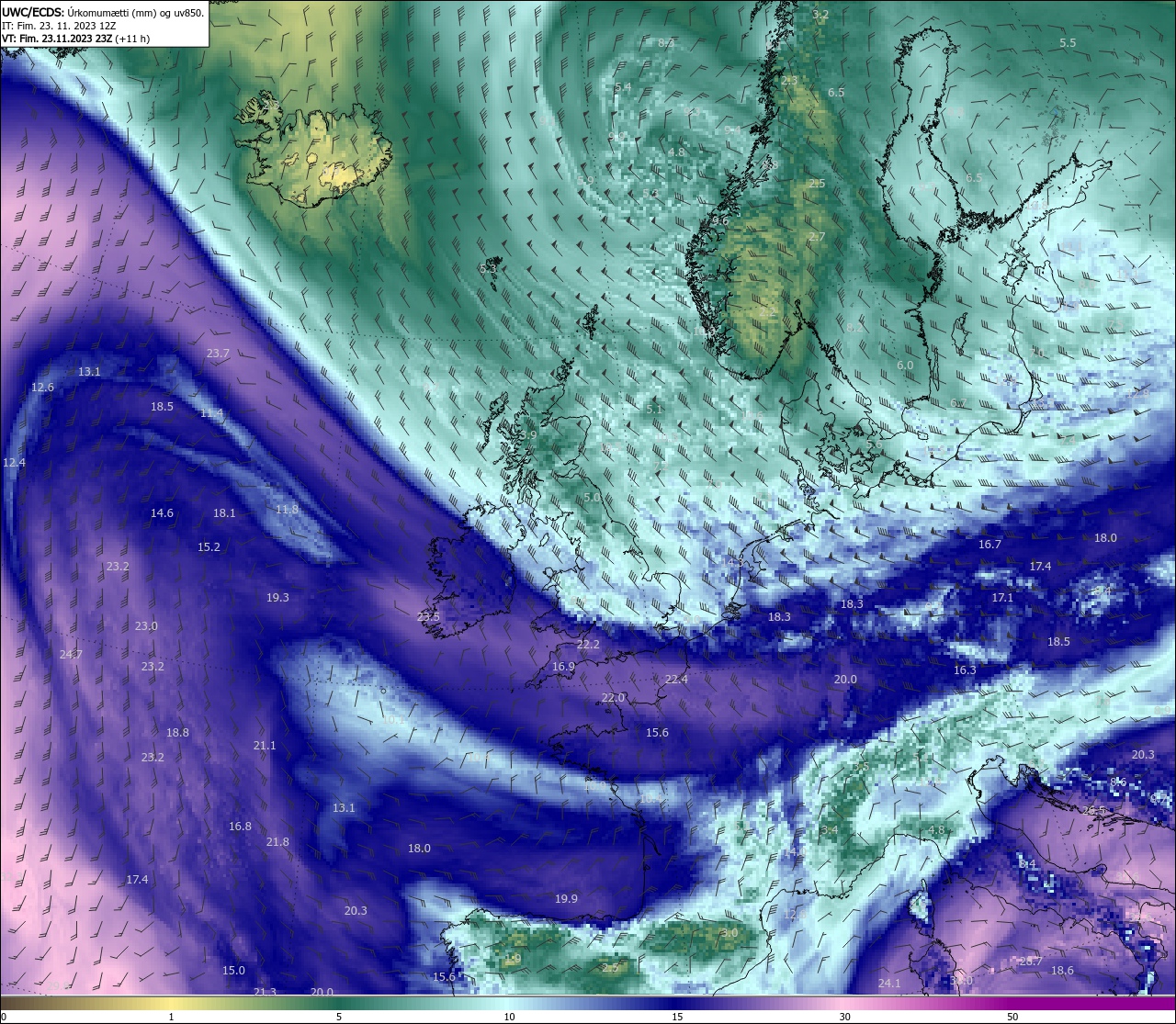Image resolution: width=1176 pixels, height=1024 pixels.
Task: Click the 5.5 value in the top-right corner
Action: click(x=1068, y=43)
